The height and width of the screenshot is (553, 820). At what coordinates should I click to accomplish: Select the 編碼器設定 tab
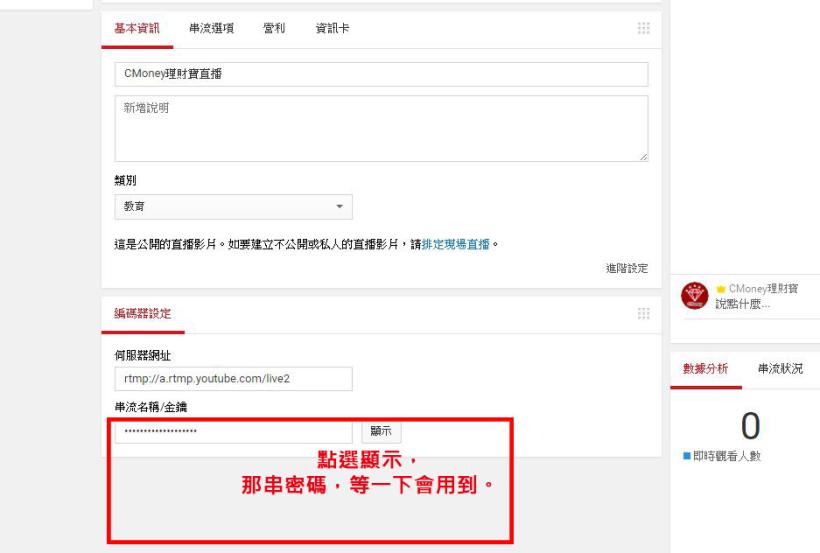tap(143, 314)
